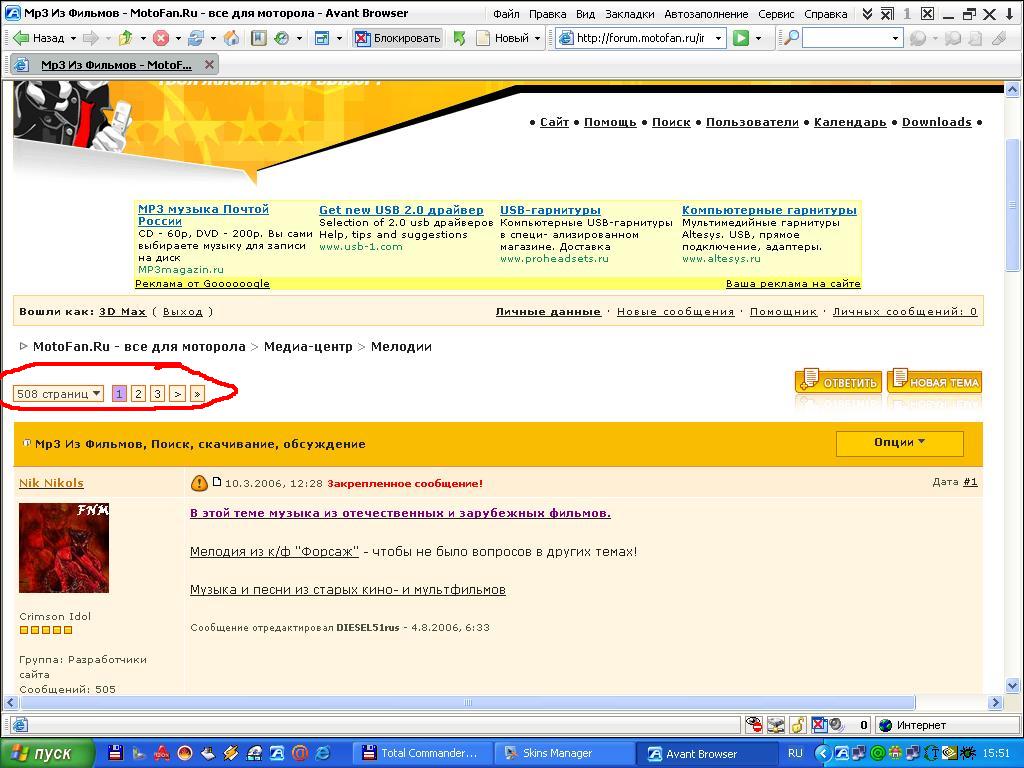
Task: Go to the Home page icon
Action: [231, 39]
